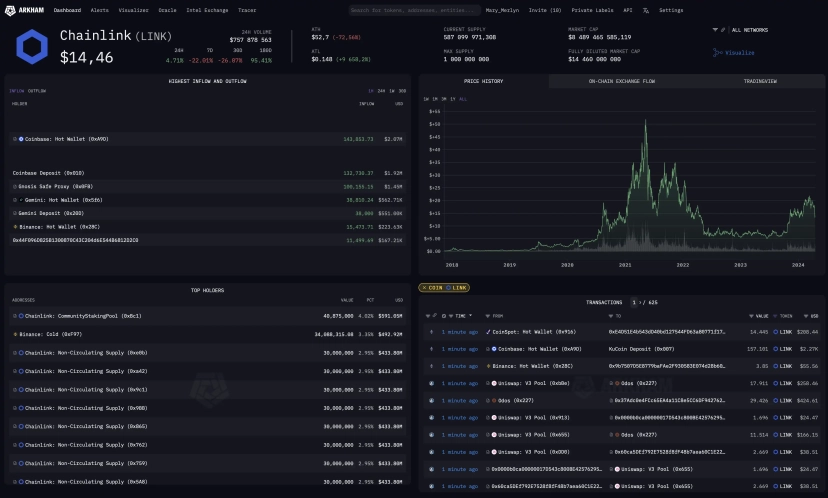Click the language translate icon in navbar

646,10
